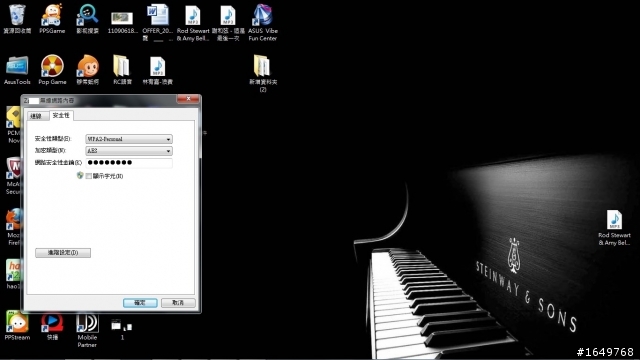
Task: Select the yellow PCM shortcut icon
Action: 13,124
